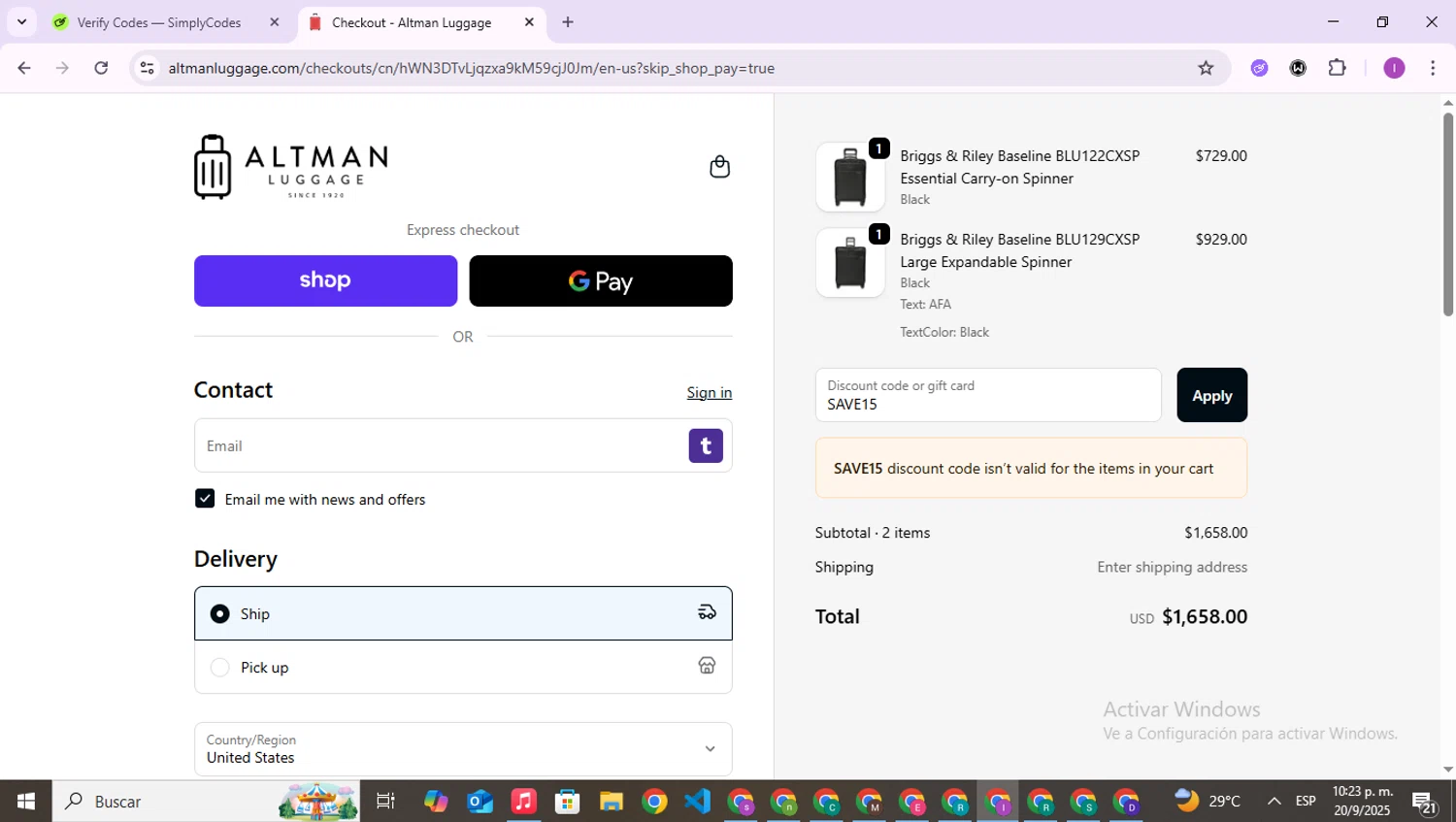Click the Essential Carry-on Spinner thumbnail

[850, 177]
